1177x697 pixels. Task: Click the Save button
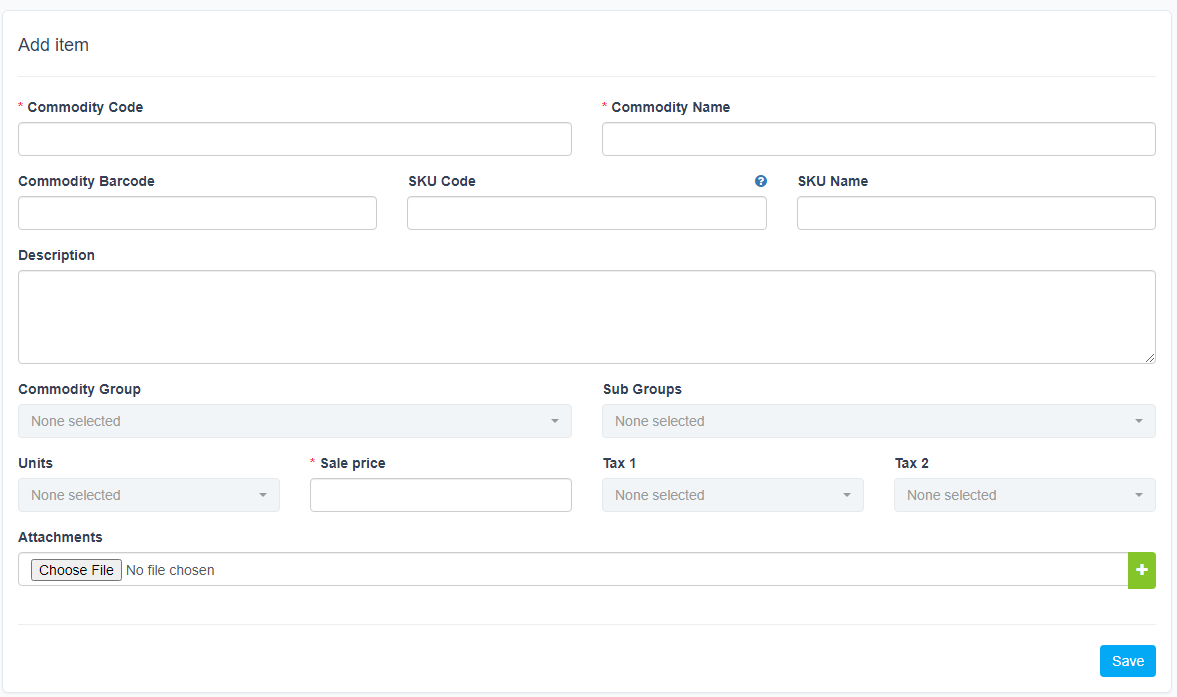[x=1127, y=661]
